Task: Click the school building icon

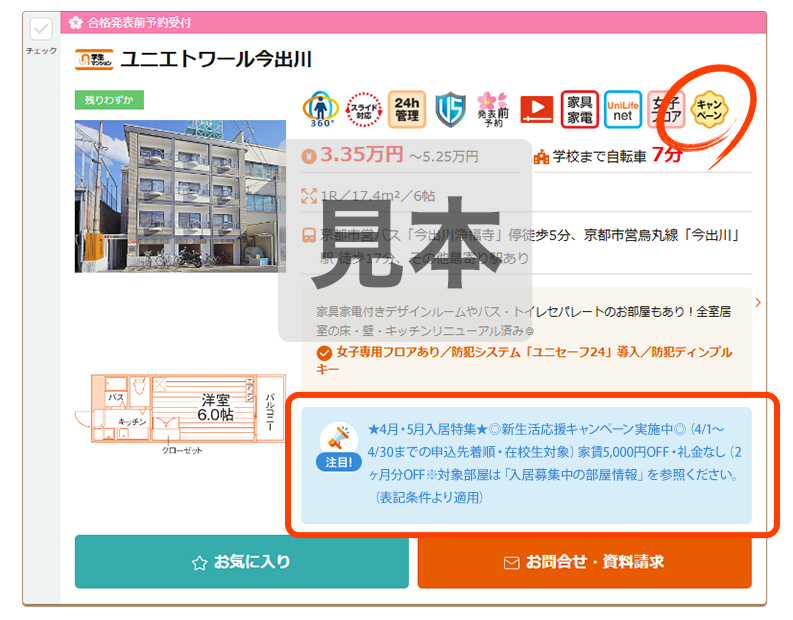Action: click(541, 157)
